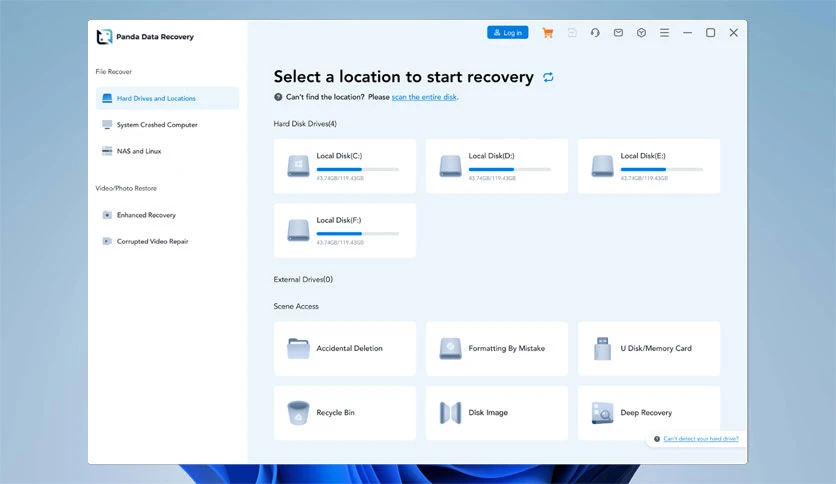Start the Deep Recovery text label

tap(646, 413)
